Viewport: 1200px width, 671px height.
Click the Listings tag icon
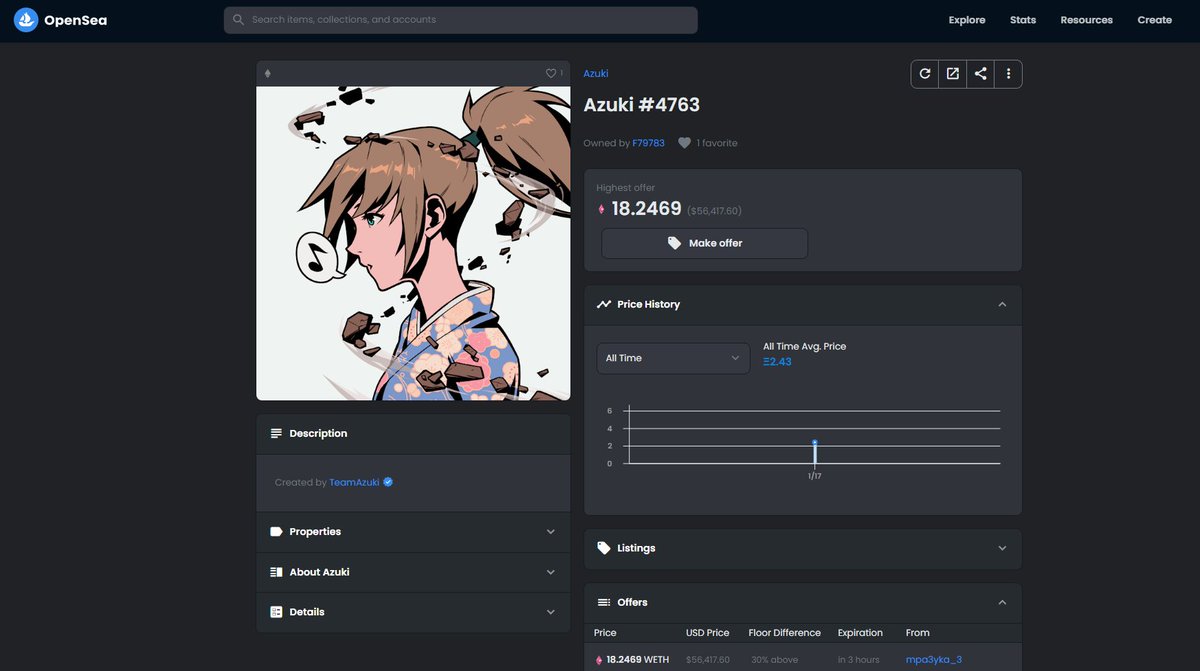tap(603, 548)
